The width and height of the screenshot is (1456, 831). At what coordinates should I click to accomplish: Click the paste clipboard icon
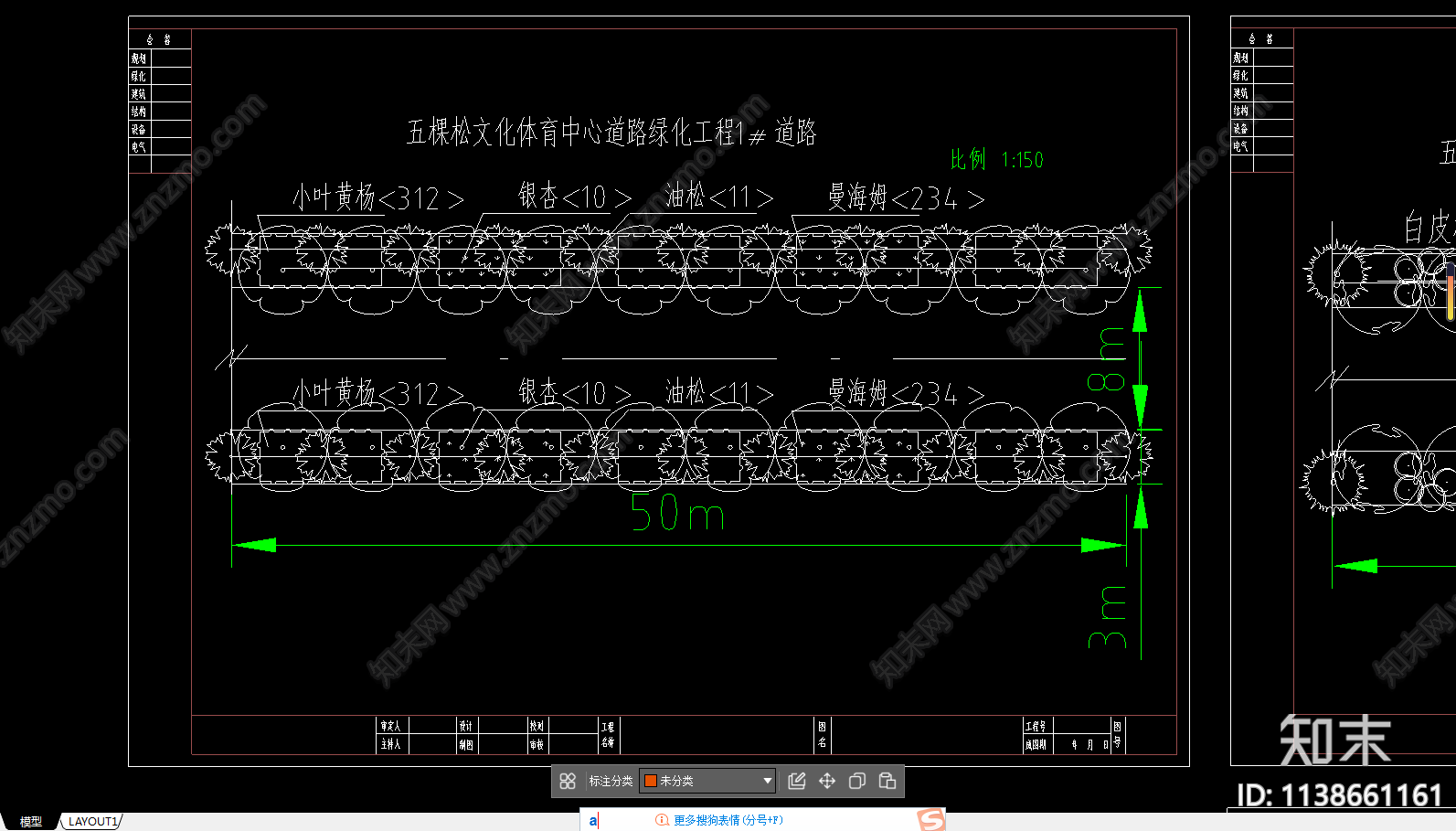coord(887,781)
